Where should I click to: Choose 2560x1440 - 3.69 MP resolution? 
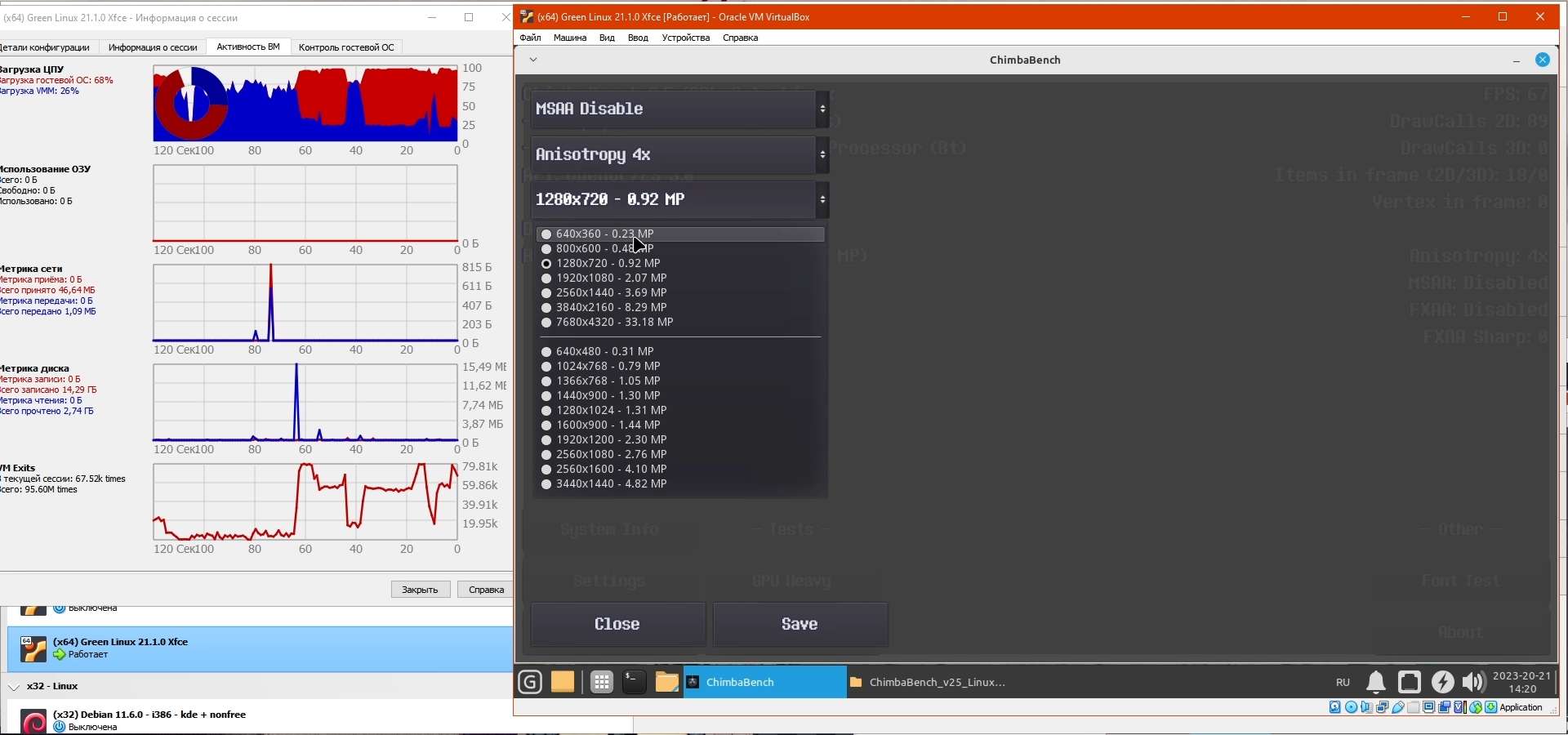pos(680,293)
